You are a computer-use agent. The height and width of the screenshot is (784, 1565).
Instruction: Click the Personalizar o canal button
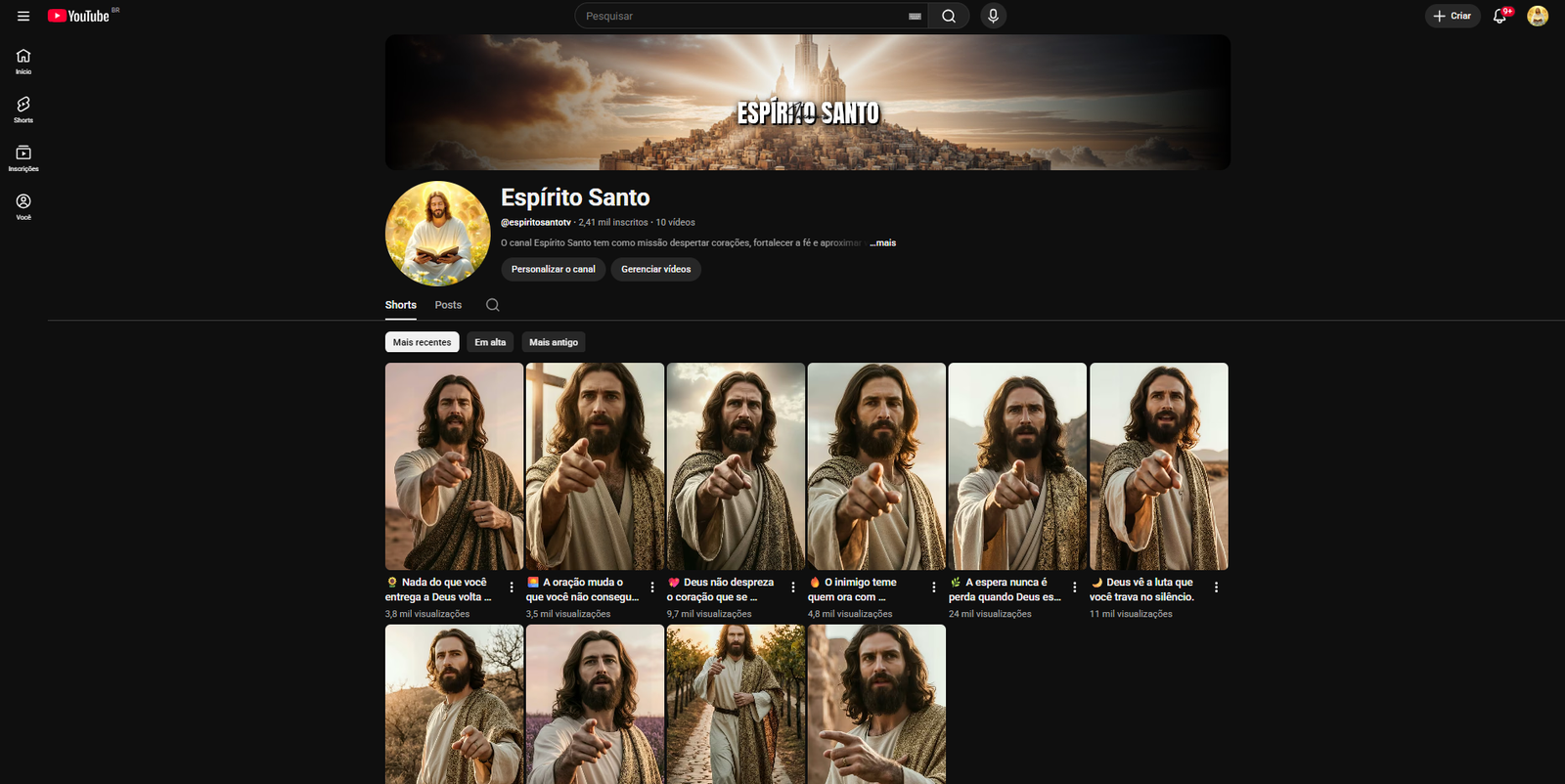(x=553, y=269)
